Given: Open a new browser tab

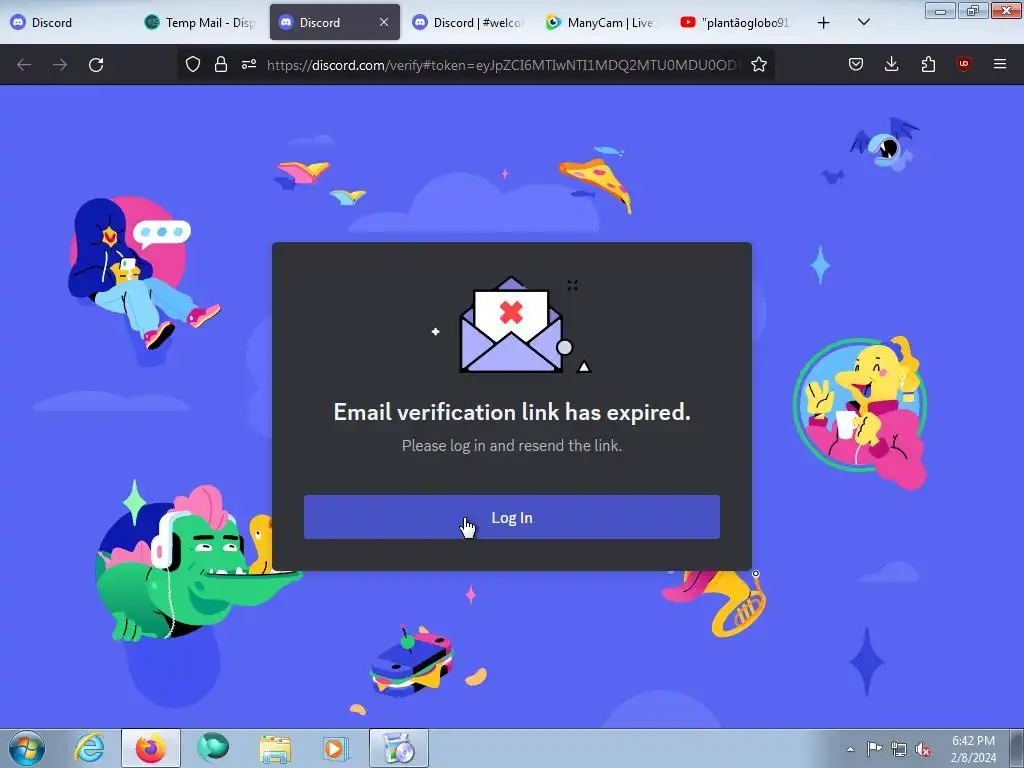Looking at the screenshot, I should [824, 23].
